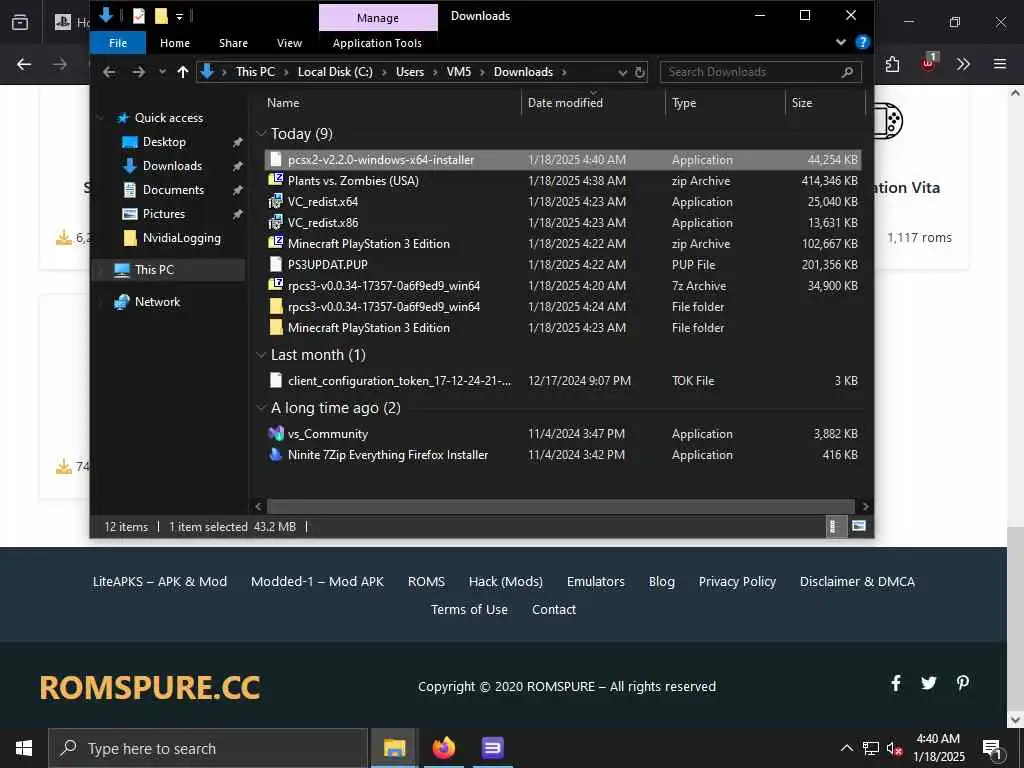Collapse the Last month (1) group

(x=261, y=355)
